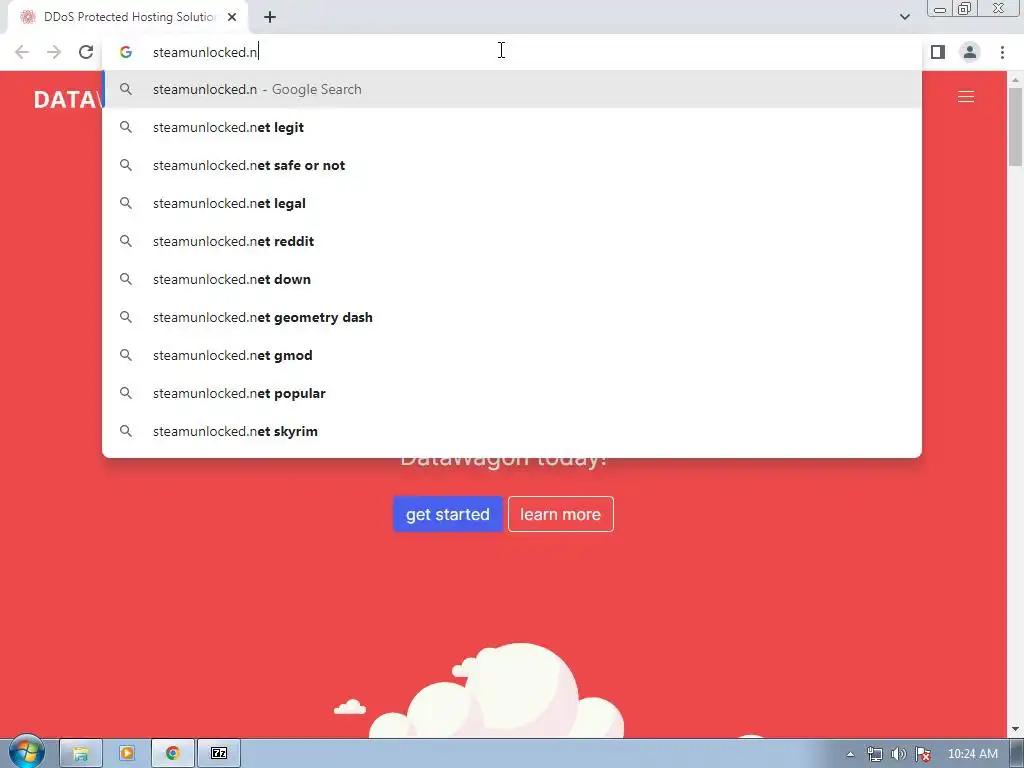The height and width of the screenshot is (768, 1024).
Task: Click the browser back arrow
Action: (x=22, y=52)
